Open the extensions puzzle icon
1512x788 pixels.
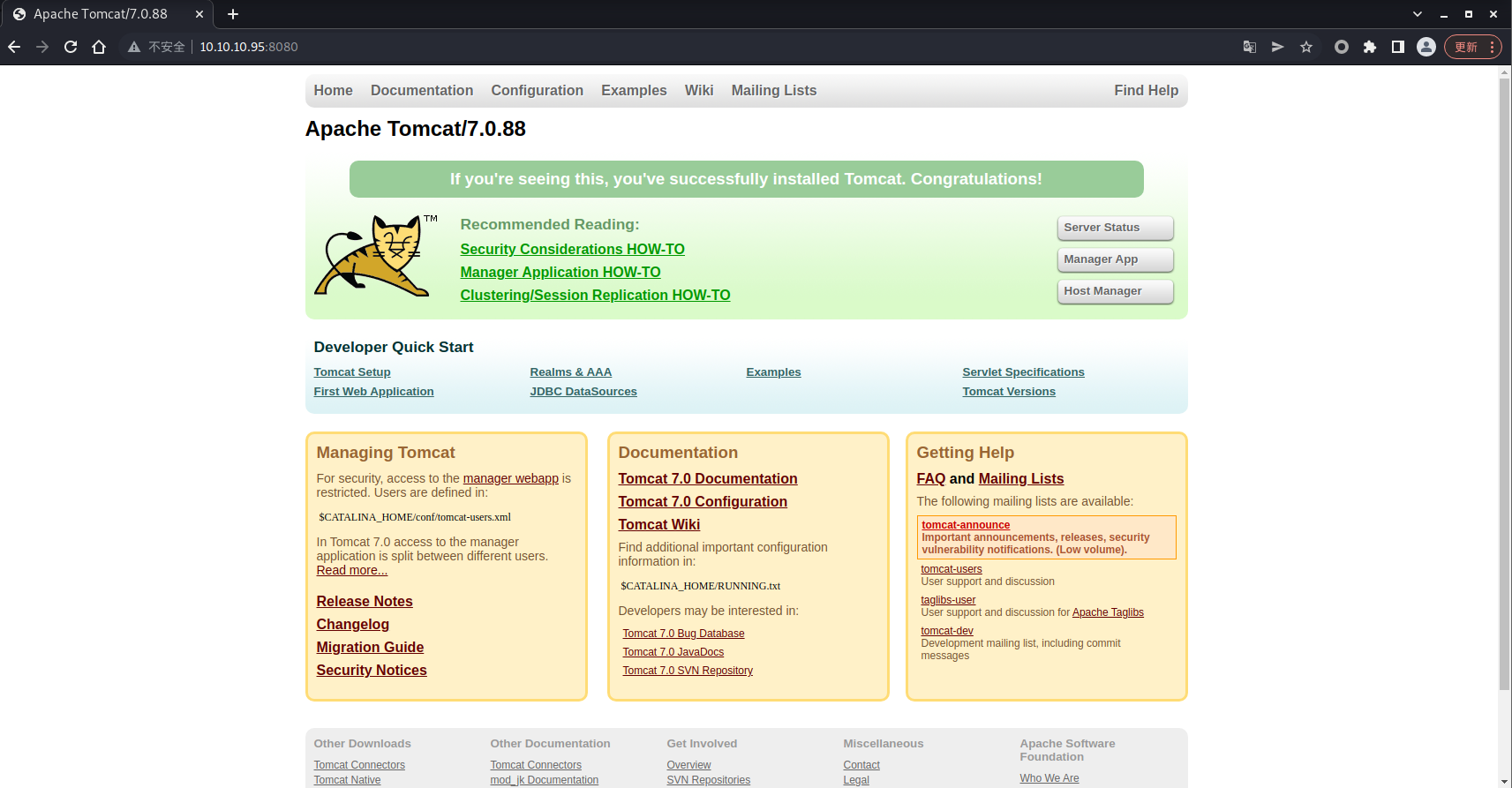coord(1370,47)
